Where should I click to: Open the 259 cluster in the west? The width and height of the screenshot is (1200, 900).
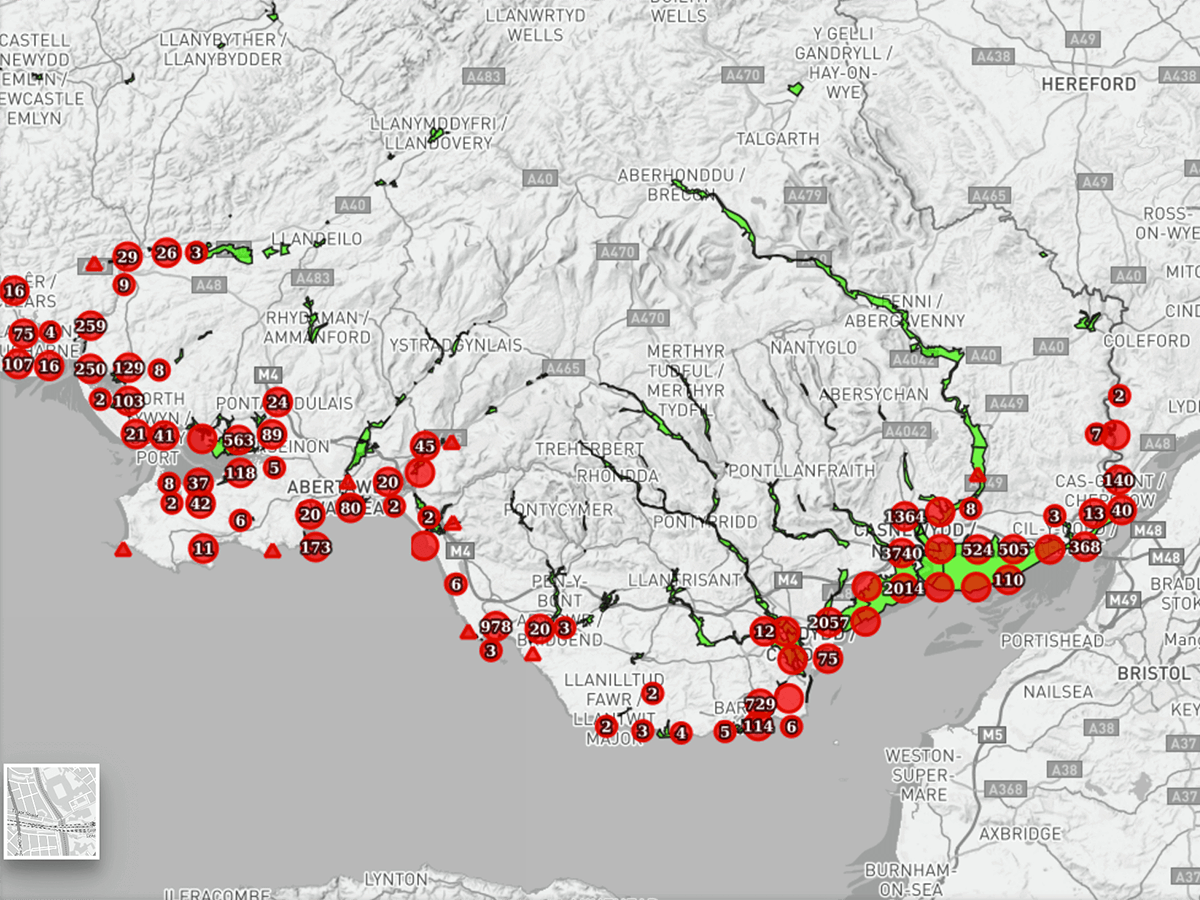coord(91,324)
